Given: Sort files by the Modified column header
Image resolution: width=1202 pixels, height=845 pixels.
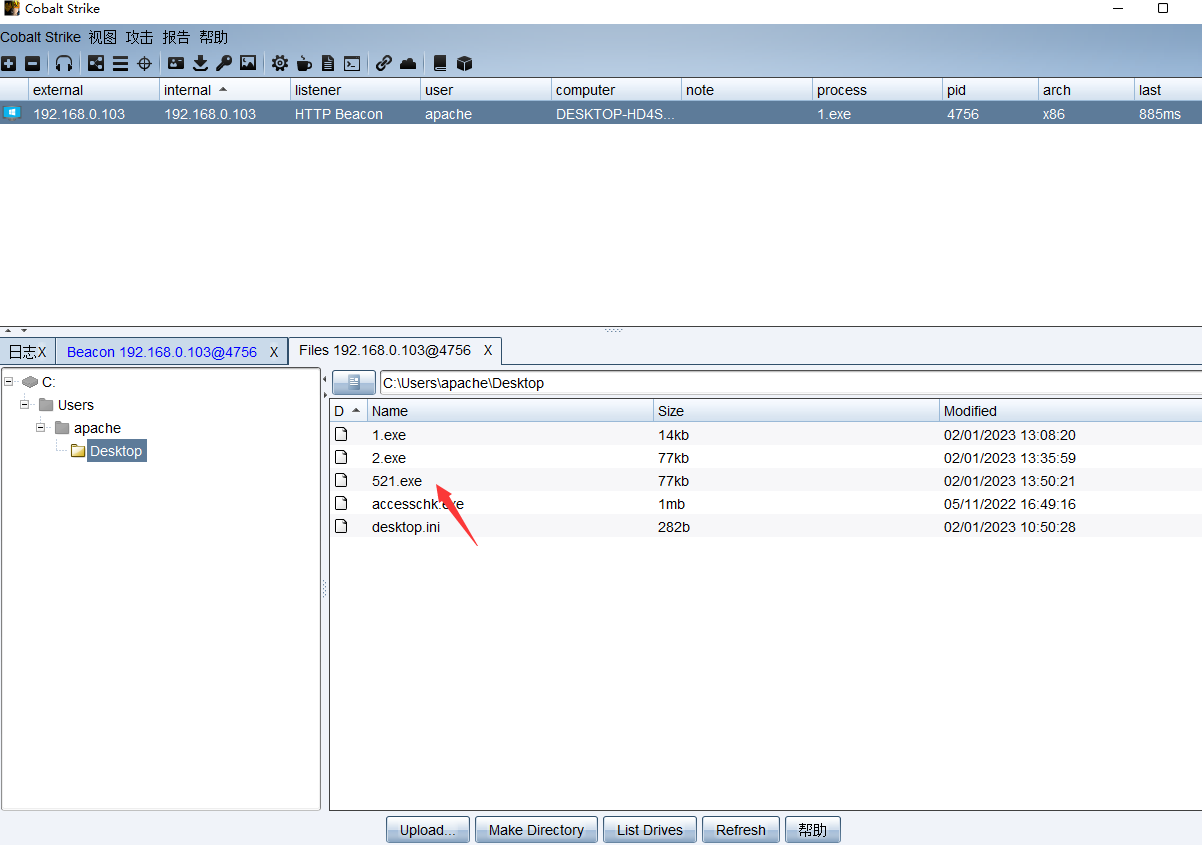Looking at the screenshot, I should (1071, 411).
